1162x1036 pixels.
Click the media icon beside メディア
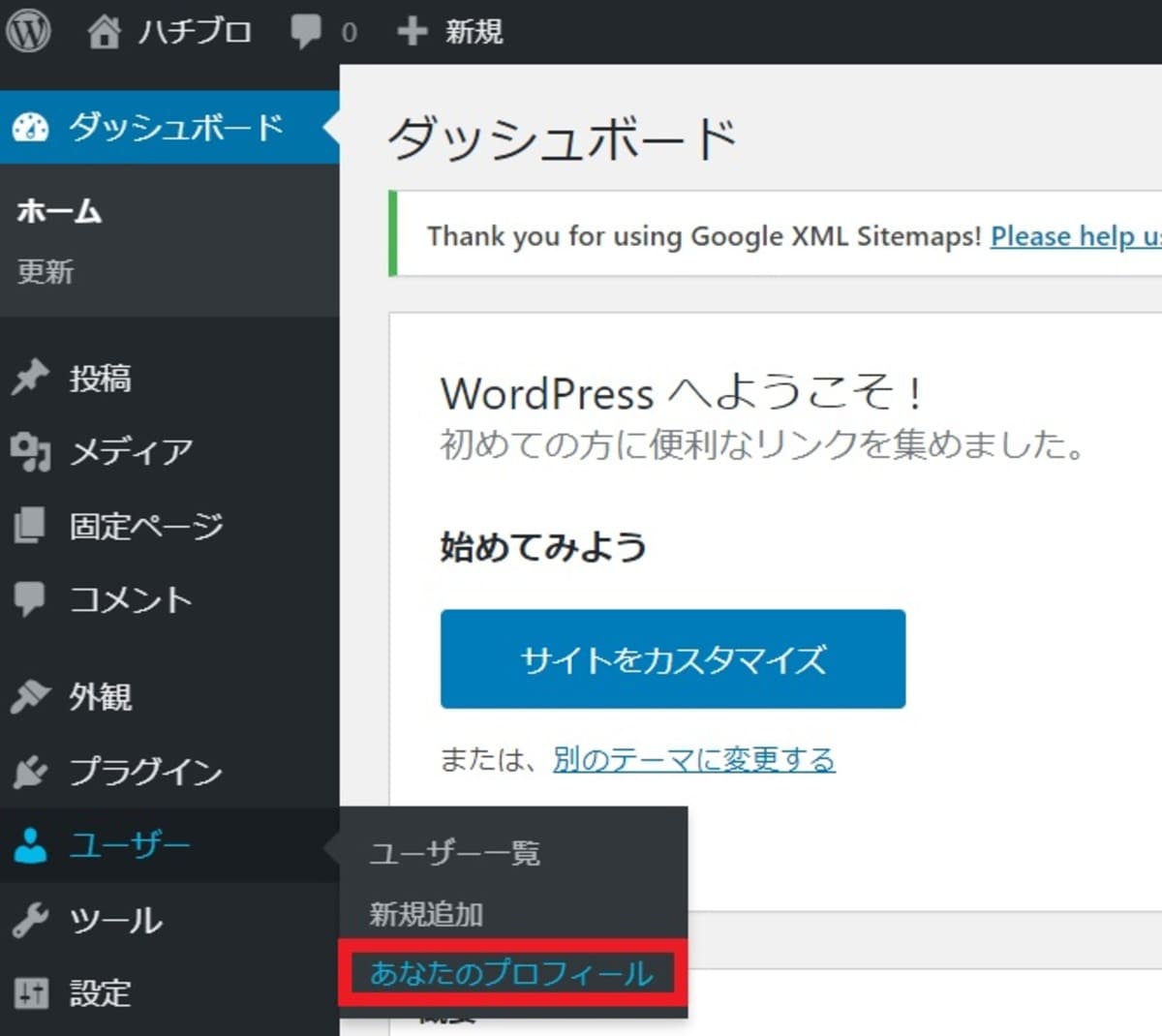[x=30, y=451]
